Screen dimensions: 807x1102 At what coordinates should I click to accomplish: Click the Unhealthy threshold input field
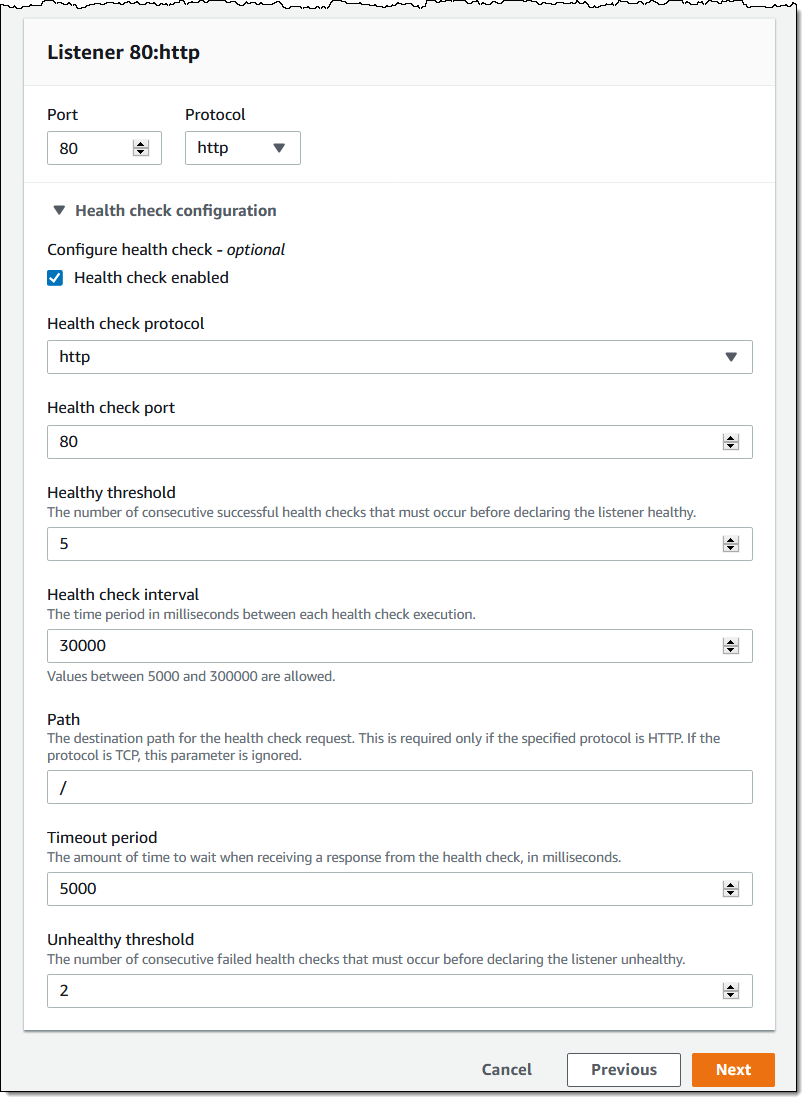[380, 991]
